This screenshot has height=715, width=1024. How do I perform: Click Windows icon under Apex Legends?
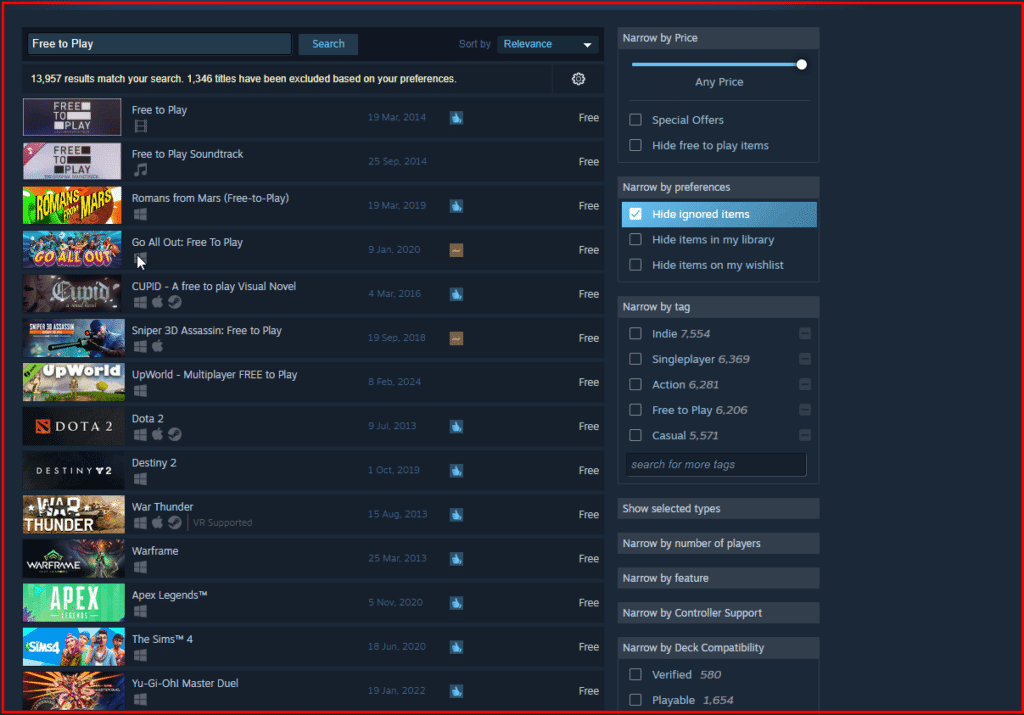(x=141, y=611)
